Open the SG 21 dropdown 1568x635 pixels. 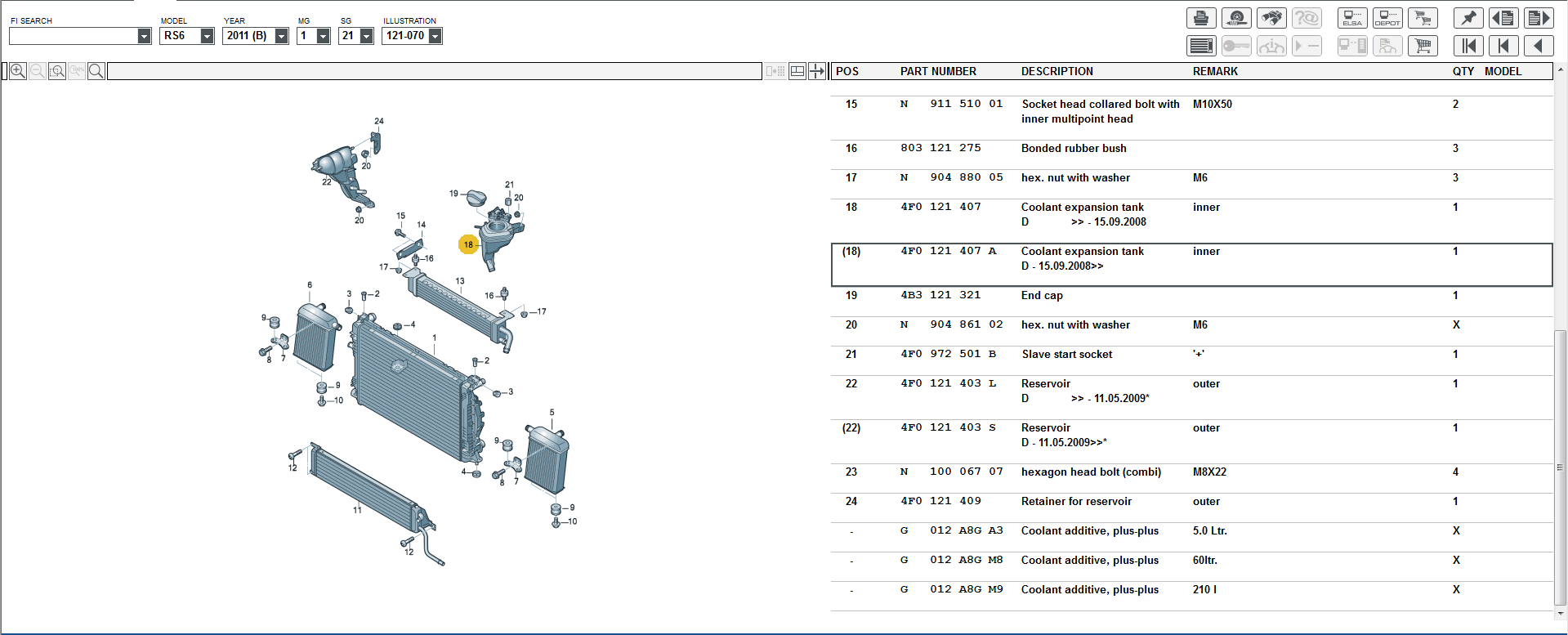[x=366, y=36]
